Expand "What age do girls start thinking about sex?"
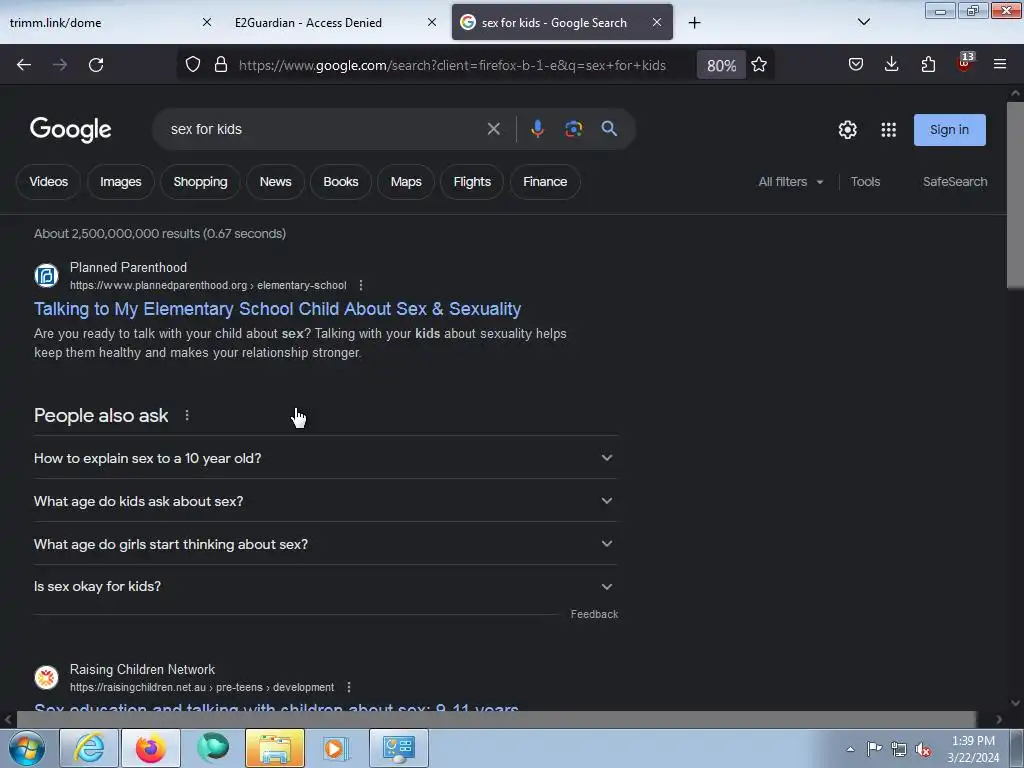The height and width of the screenshot is (768, 1024). click(x=325, y=544)
